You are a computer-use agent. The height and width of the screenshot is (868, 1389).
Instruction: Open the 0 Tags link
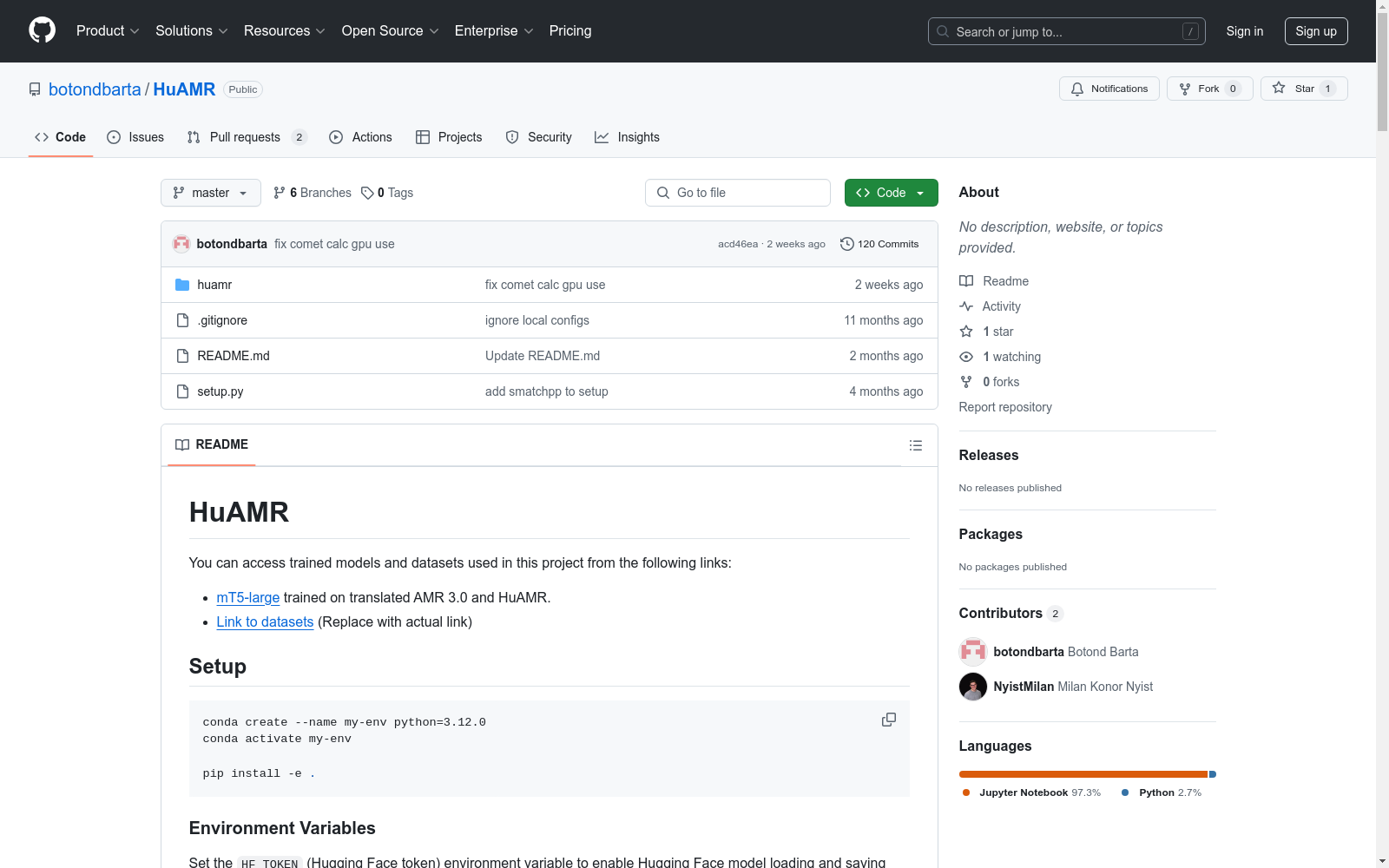point(387,193)
